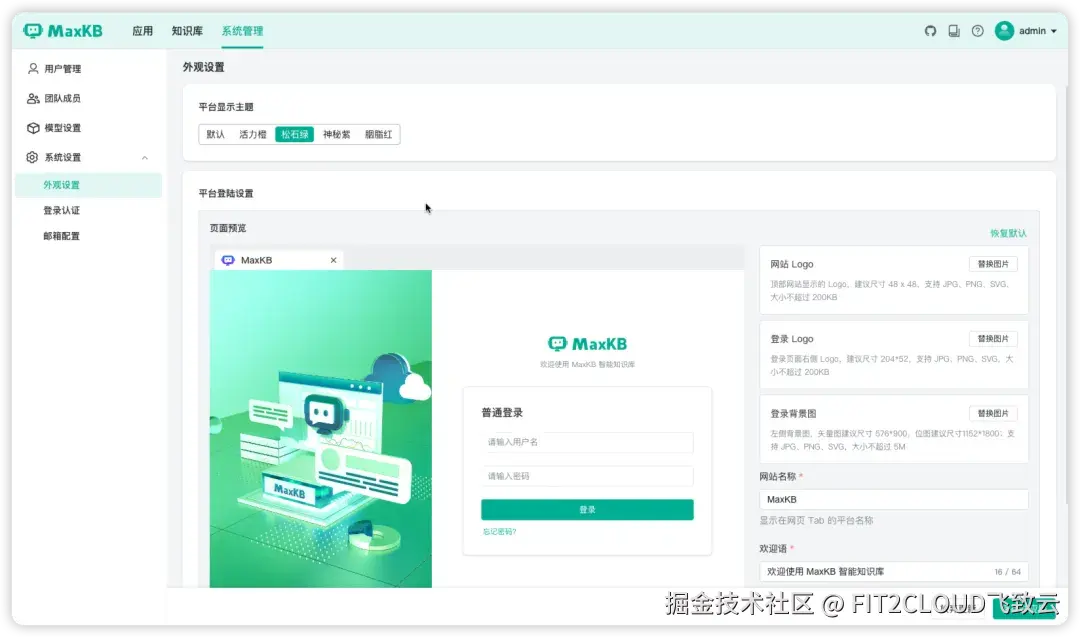Click the 恢复默认 link

(x=1008, y=233)
